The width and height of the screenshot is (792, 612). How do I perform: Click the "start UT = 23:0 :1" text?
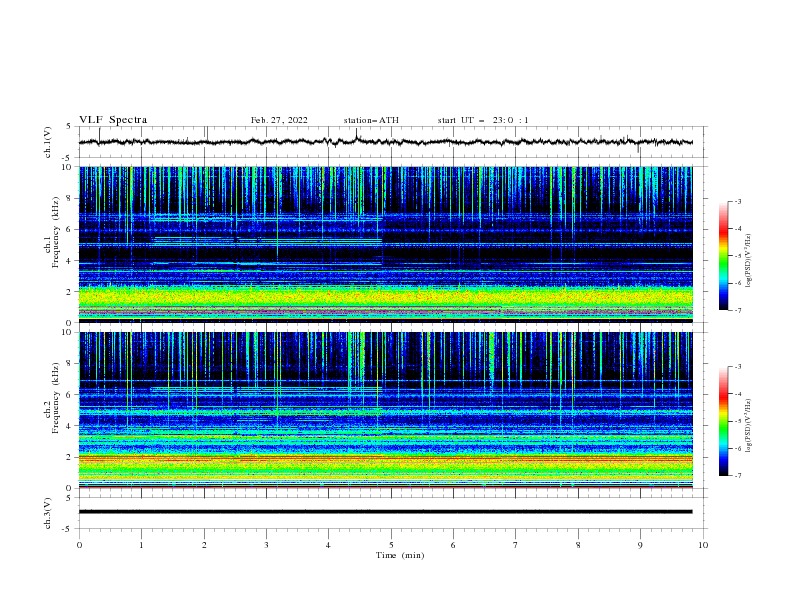483,120
